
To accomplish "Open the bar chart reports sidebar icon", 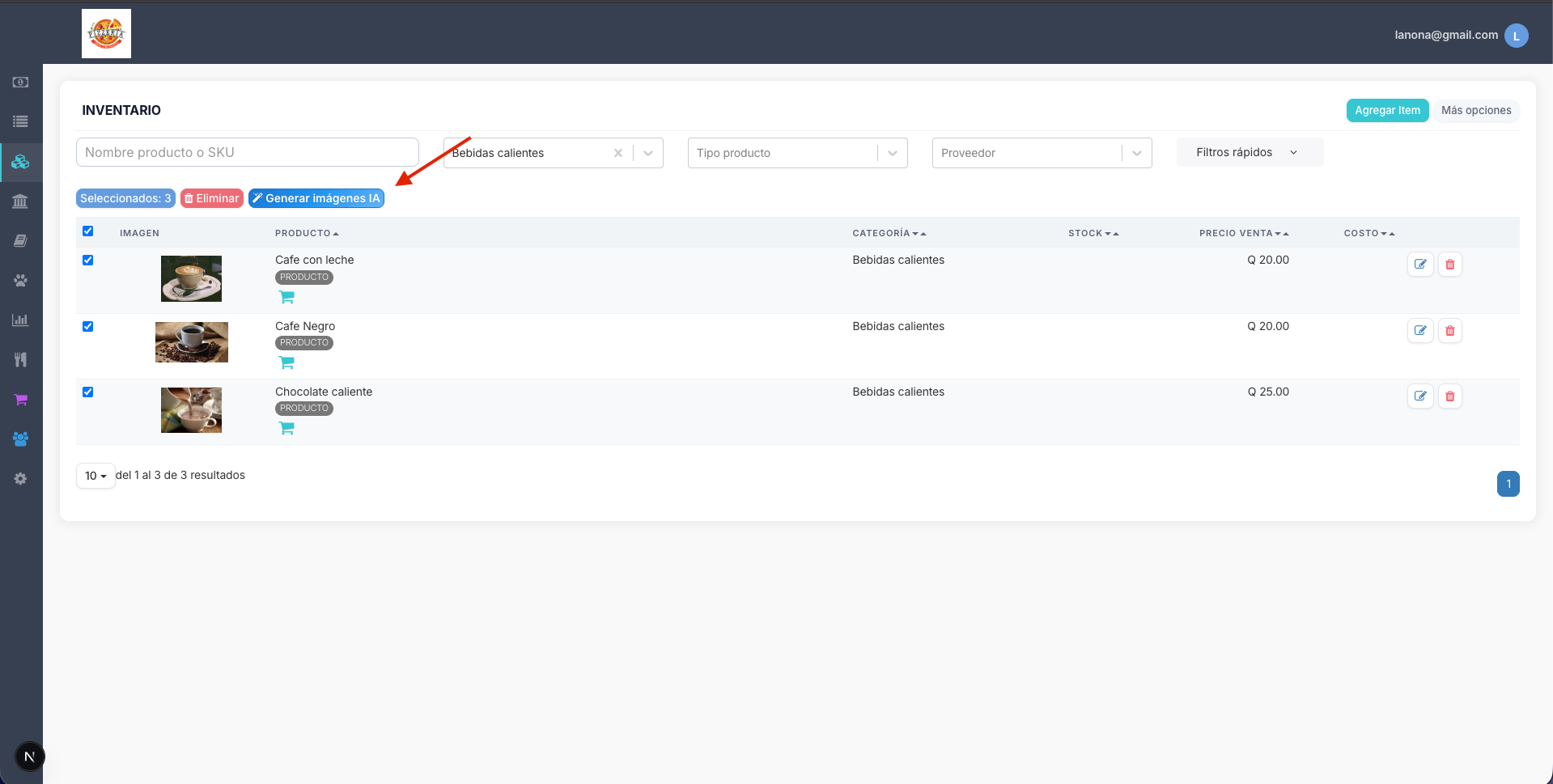I will pos(20,320).
